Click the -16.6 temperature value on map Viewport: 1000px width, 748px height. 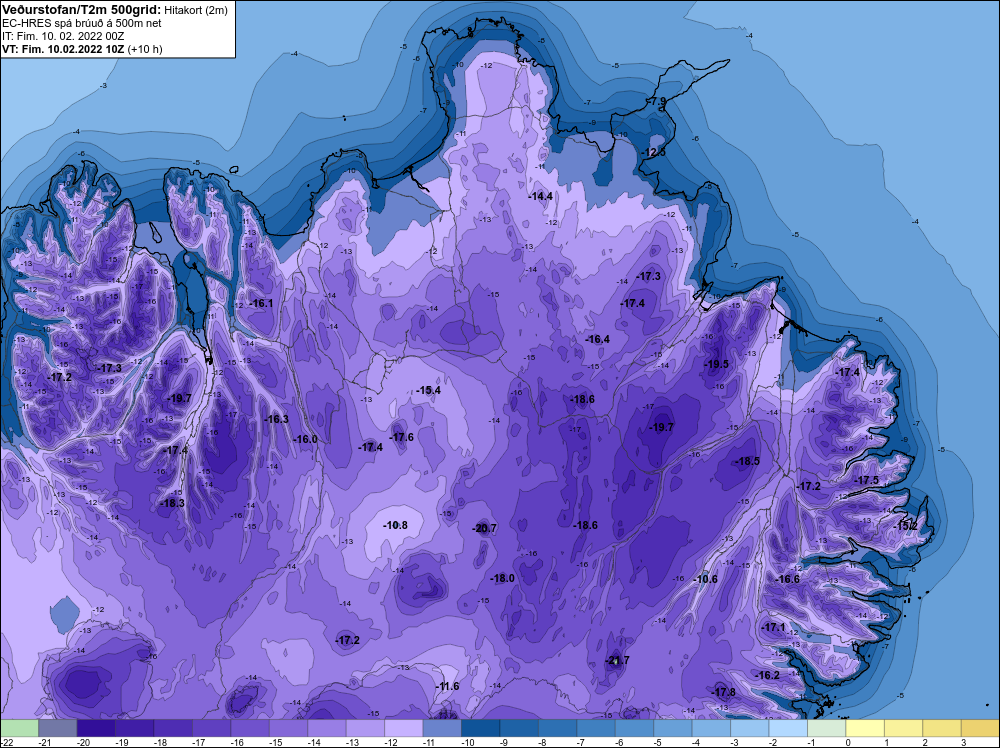pyautogui.click(x=787, y=580)
